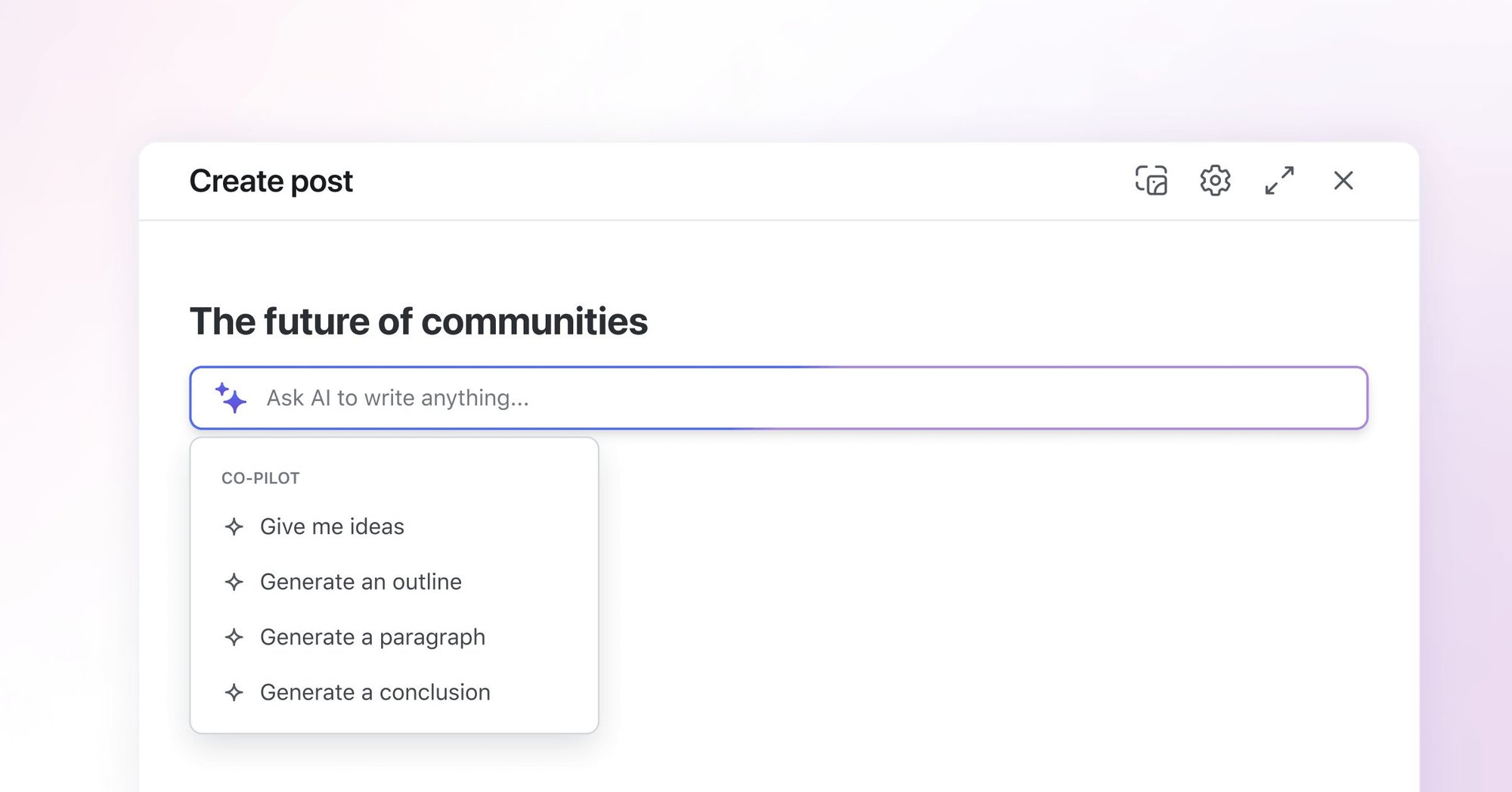The height and width of the screenshot is (792, 1512).
Task: Pick Generate a paragraph from the suggestions
Action: click(x=372, y=637)
